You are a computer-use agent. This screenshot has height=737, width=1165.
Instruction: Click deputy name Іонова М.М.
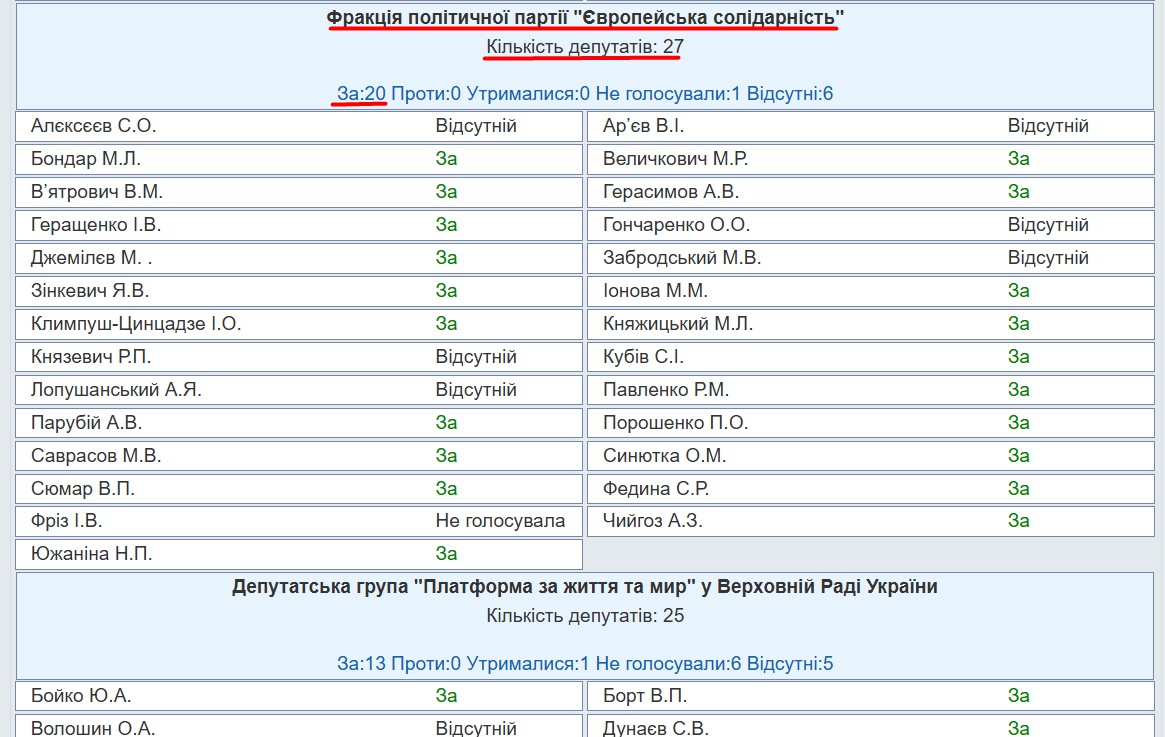655,290
